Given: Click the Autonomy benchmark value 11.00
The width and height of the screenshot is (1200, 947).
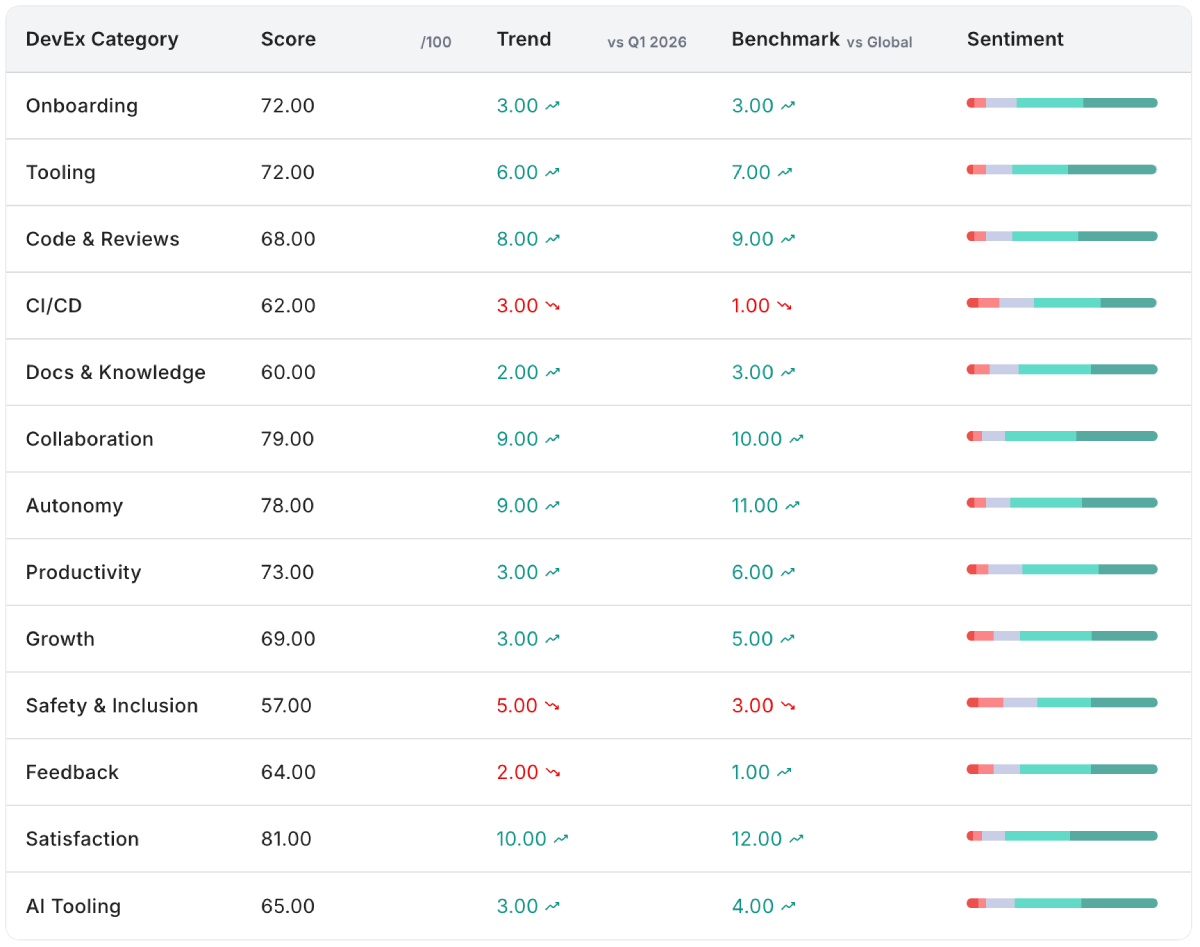Looking at the screenshot, I should [x=755, y=506].
